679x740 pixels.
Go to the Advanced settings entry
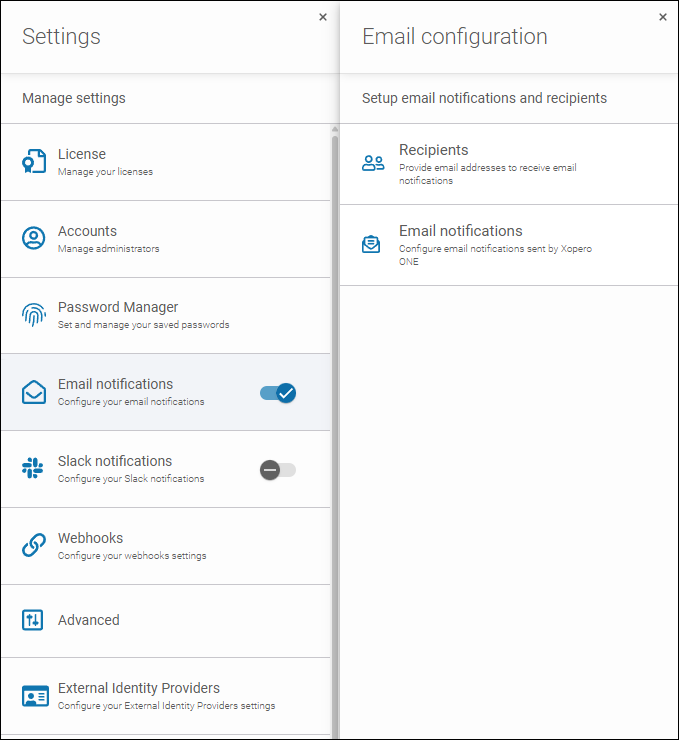[x=165, y=621]
